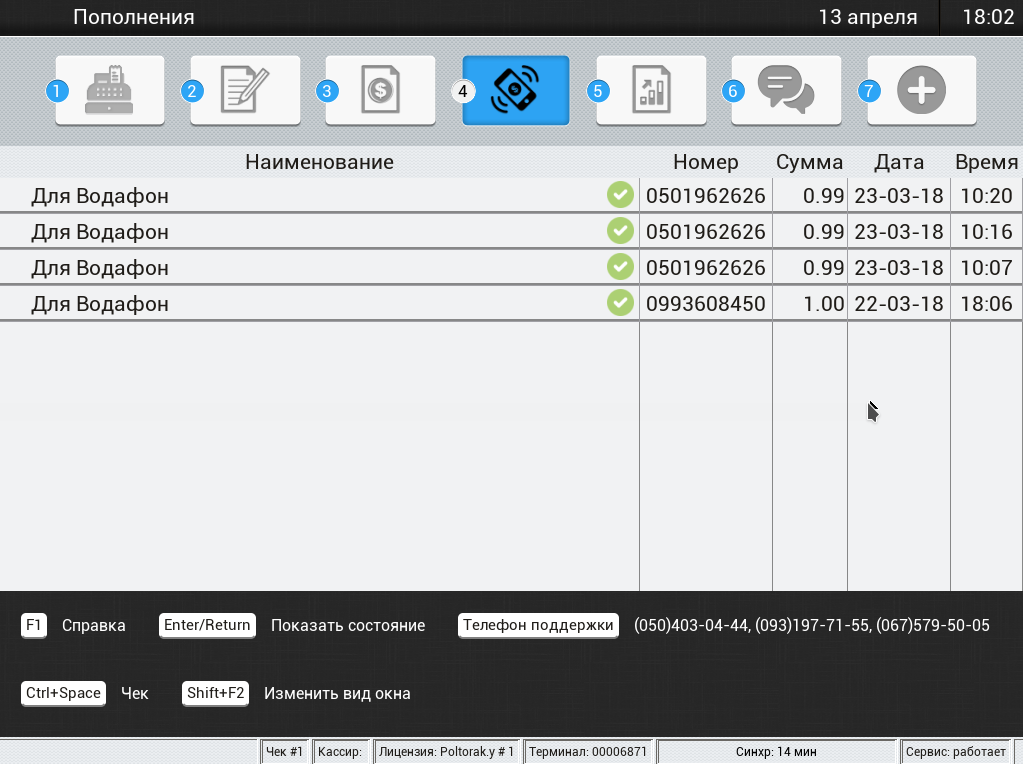
Task: Click the Чек #1 status bar entry
Action: tap(284, 752)
